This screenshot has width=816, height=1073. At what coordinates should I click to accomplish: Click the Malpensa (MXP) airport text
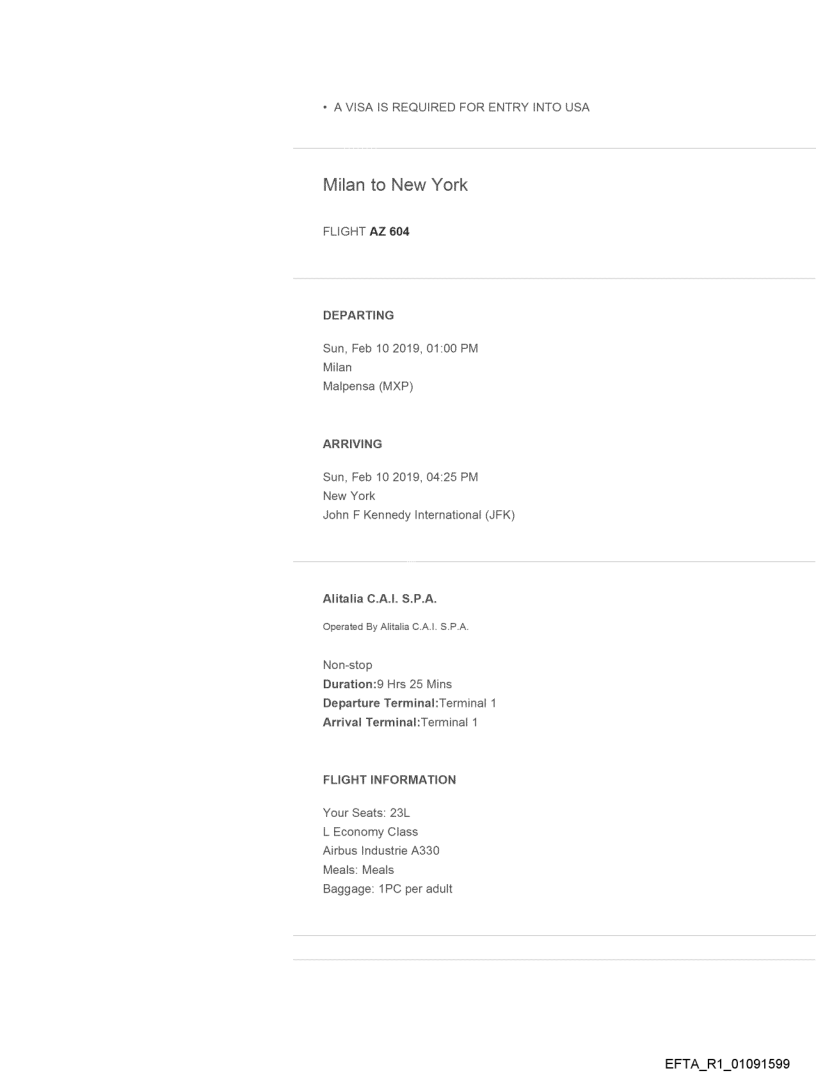point(368,386)
